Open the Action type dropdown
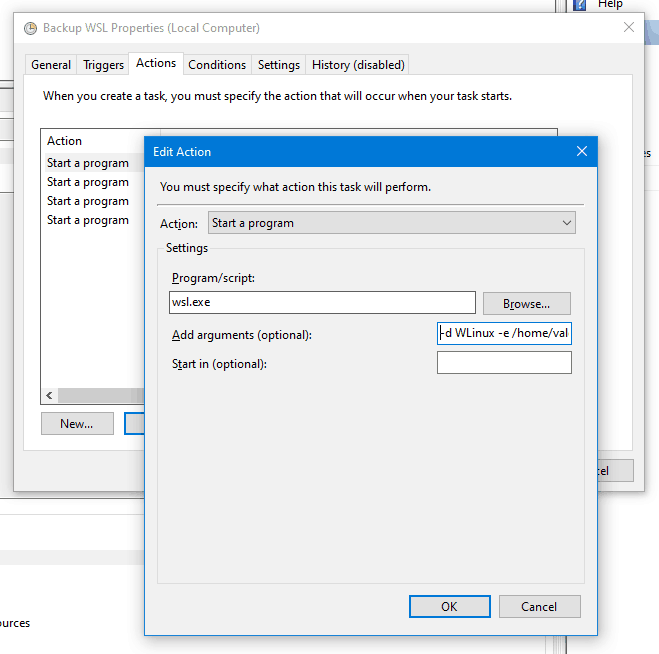 pyautogui.click(x=391, y=223)
